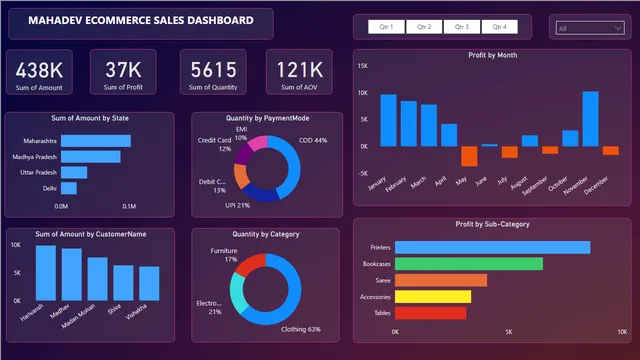
Task: Select the August profit bar
Action: (x=530, y=140)
